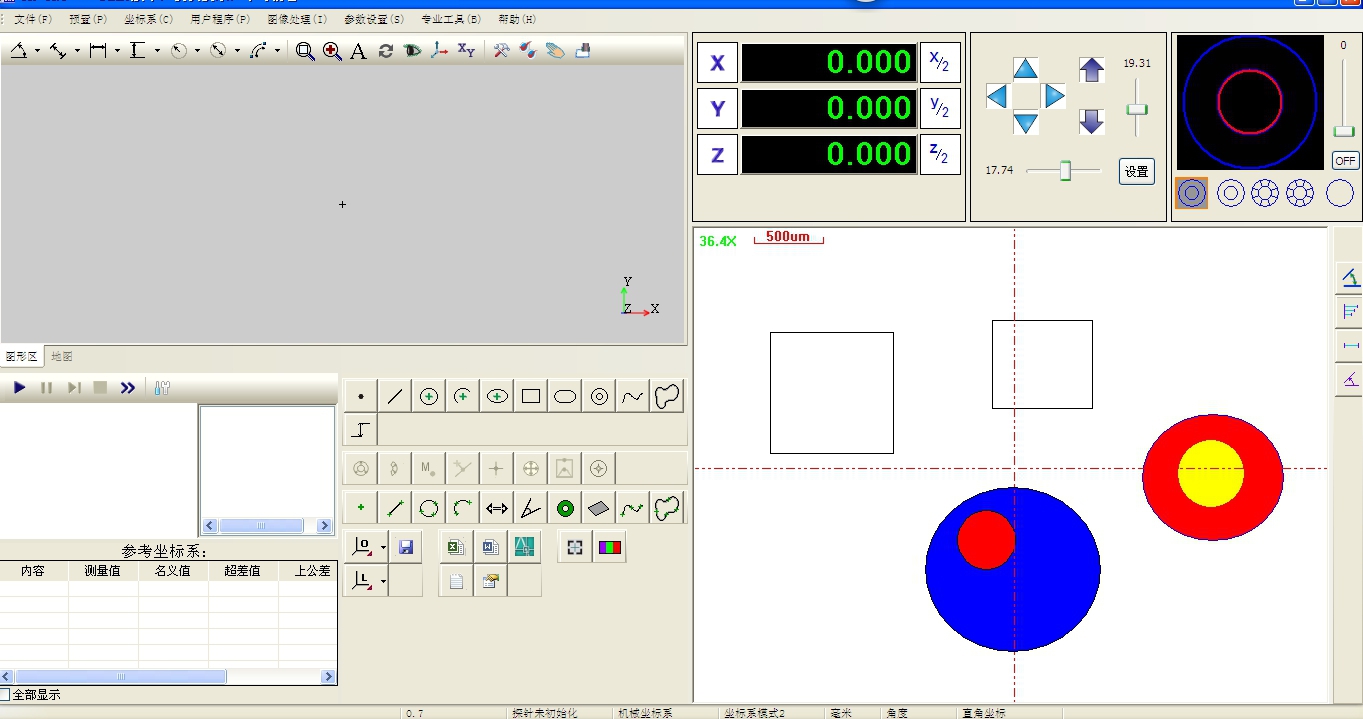Select the single empty ring light pattern

coord(1340,193)
